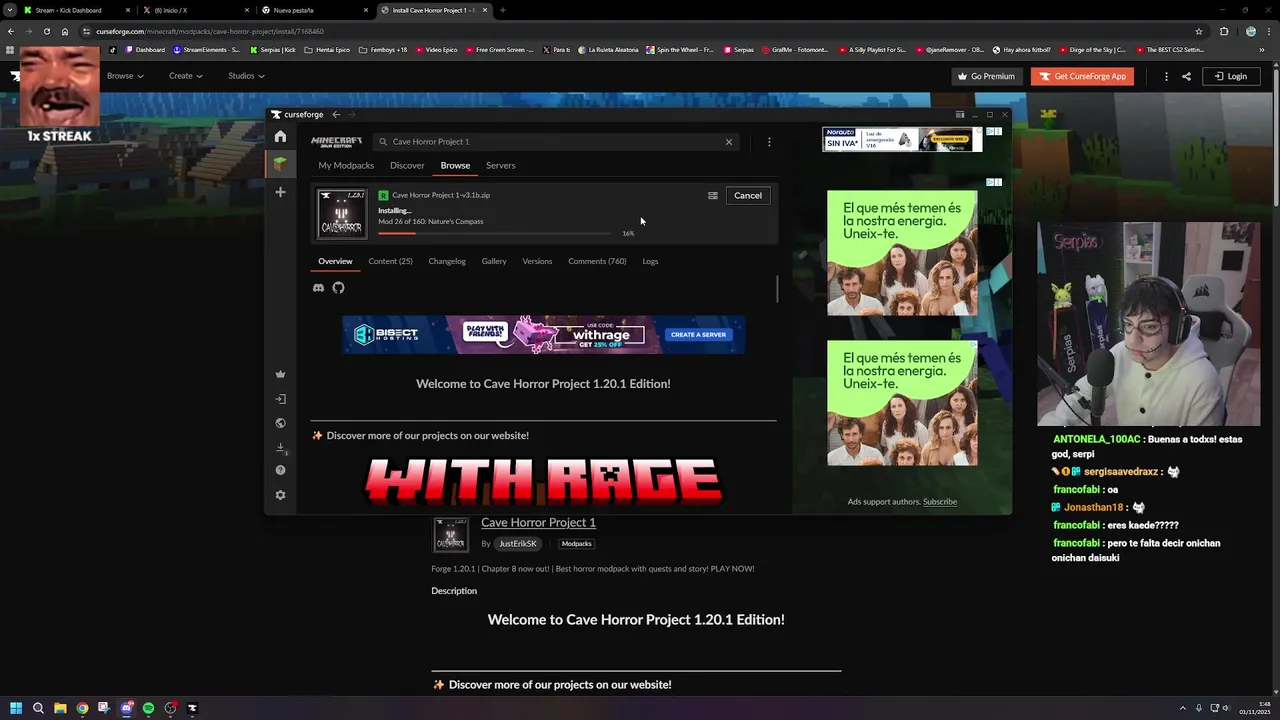Cancel the modpack installation

[748, 196]
